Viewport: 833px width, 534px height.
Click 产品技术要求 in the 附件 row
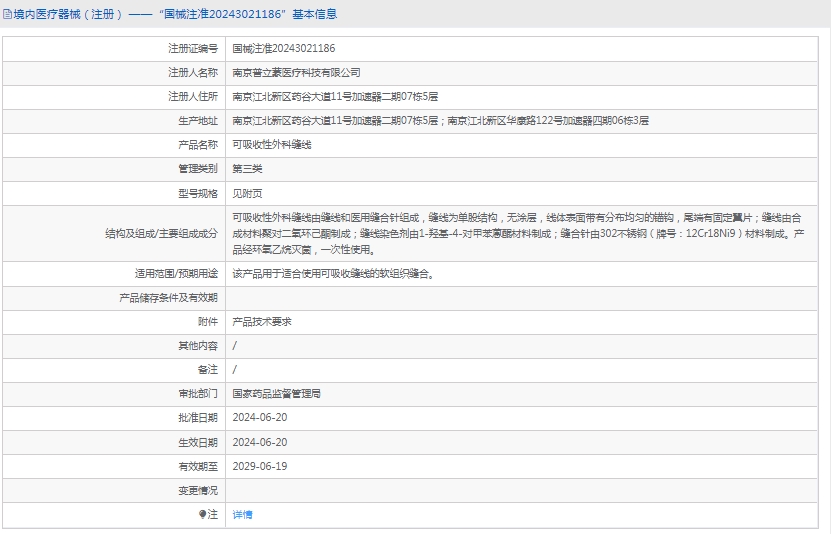tap(262, 321)
